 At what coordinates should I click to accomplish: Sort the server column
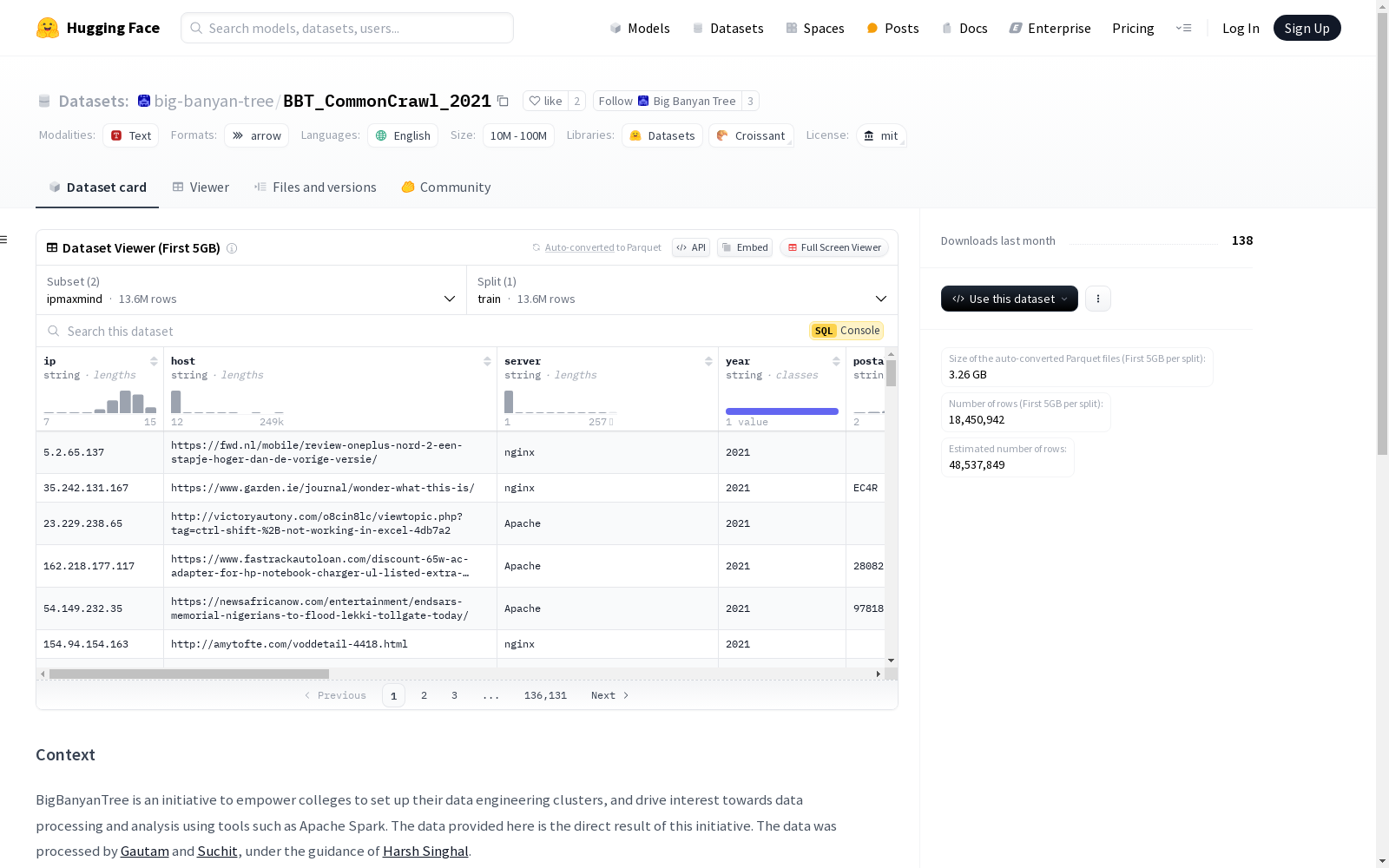708,361
